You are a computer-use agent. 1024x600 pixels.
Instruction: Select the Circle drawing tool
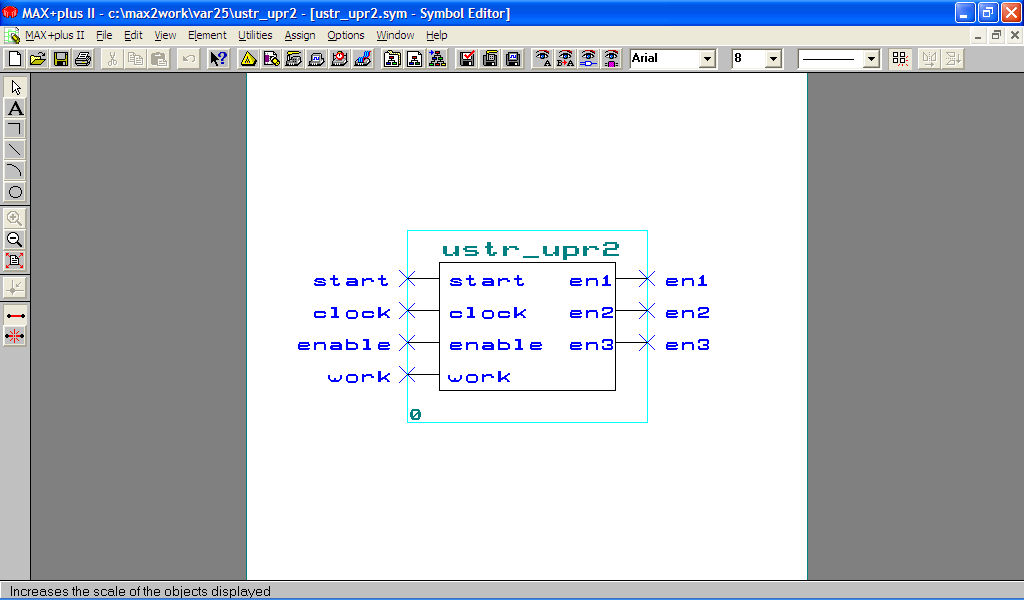[x=15, y=192]
